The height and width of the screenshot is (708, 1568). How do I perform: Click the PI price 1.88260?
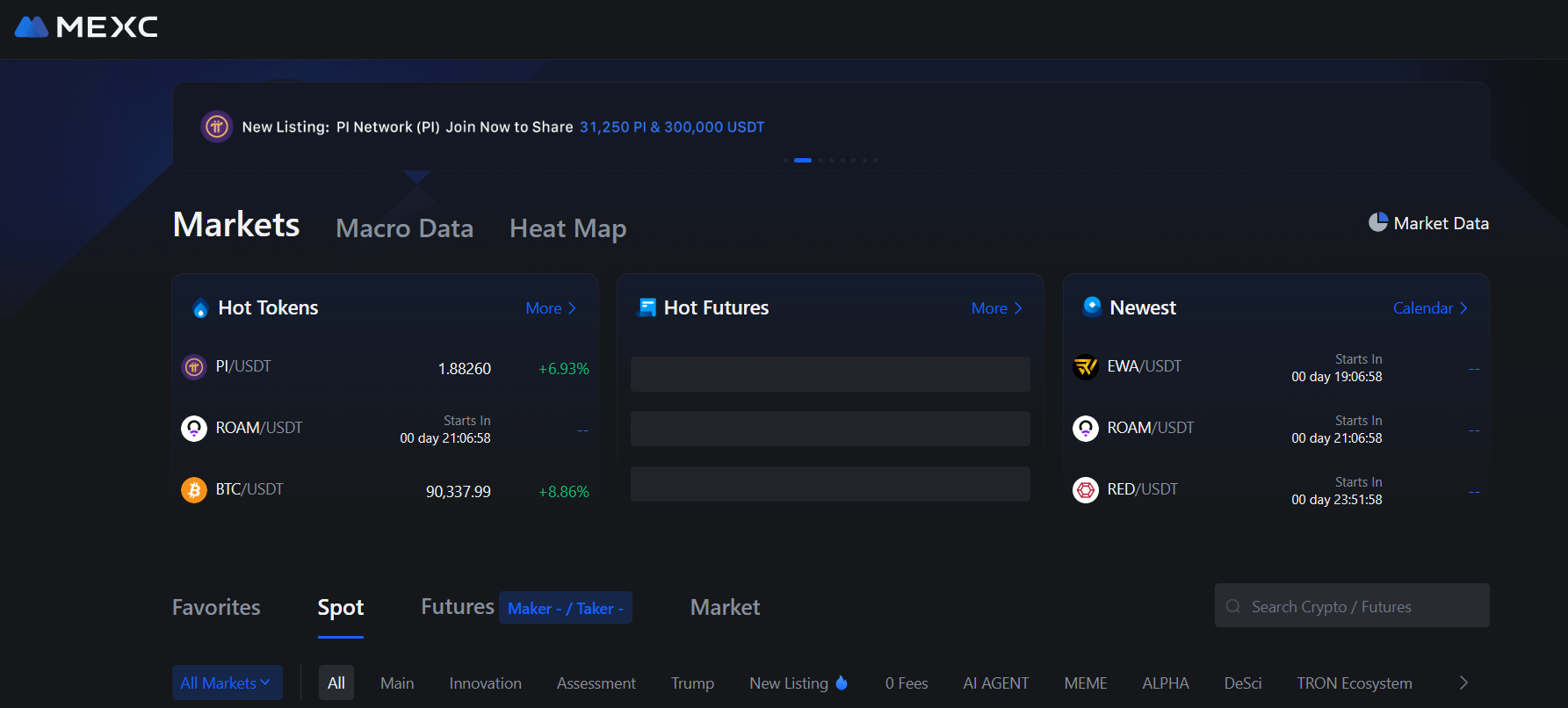tap(465, 369)
